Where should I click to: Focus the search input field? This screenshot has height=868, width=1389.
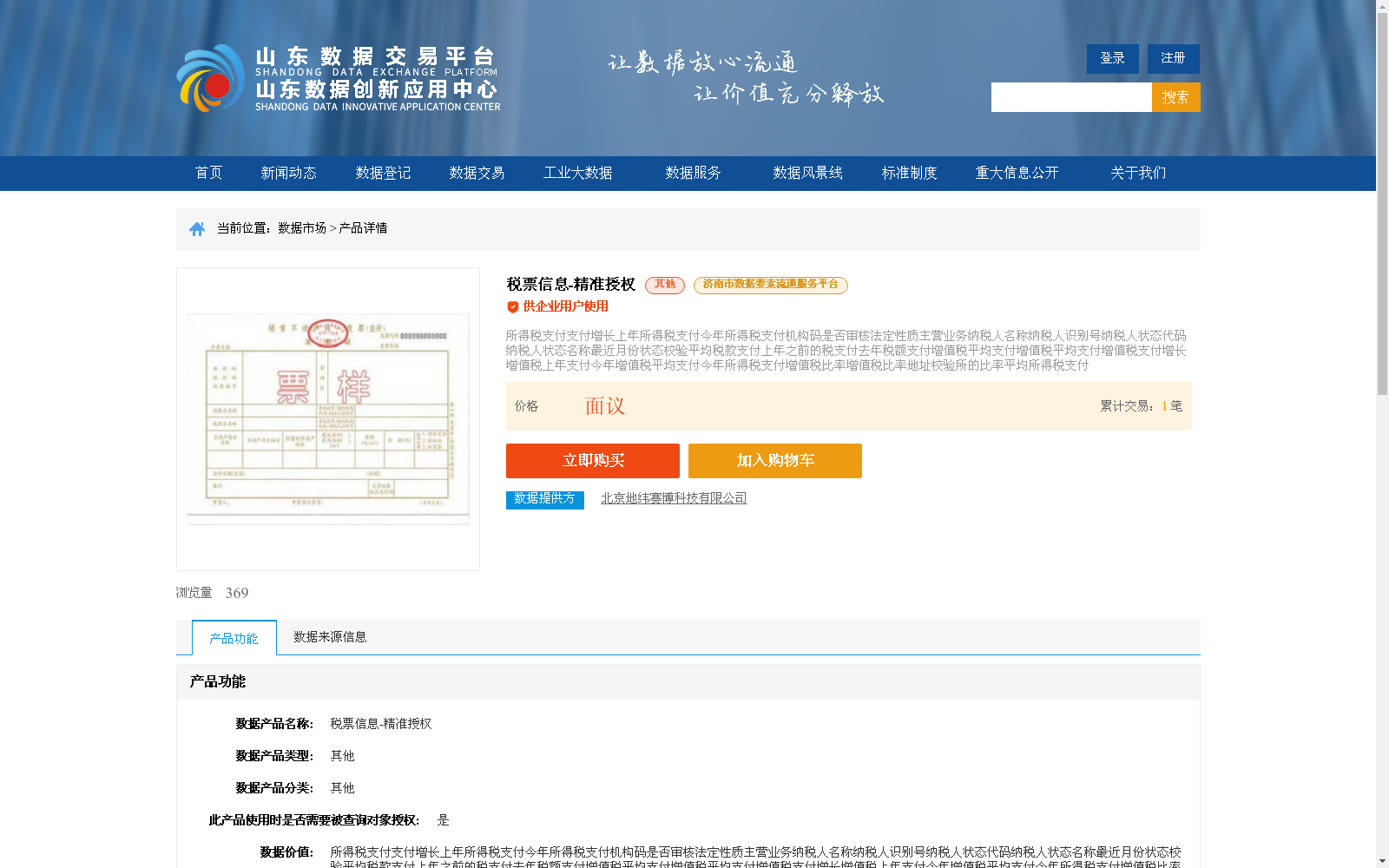pyautogui.click(x=1071, y=97)
